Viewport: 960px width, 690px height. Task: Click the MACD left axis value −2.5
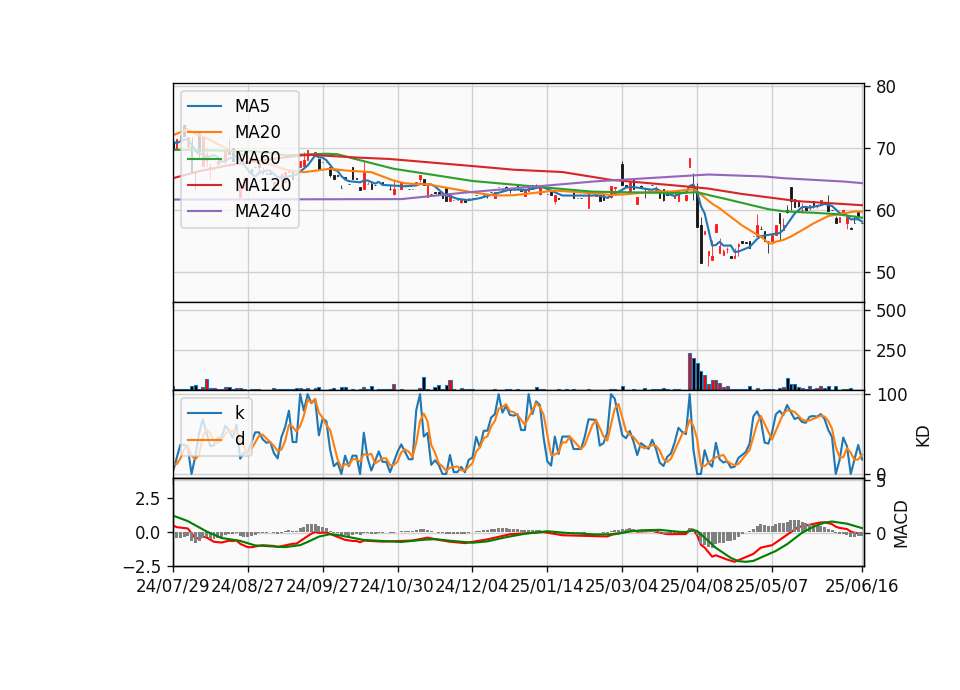click(142, 566)
